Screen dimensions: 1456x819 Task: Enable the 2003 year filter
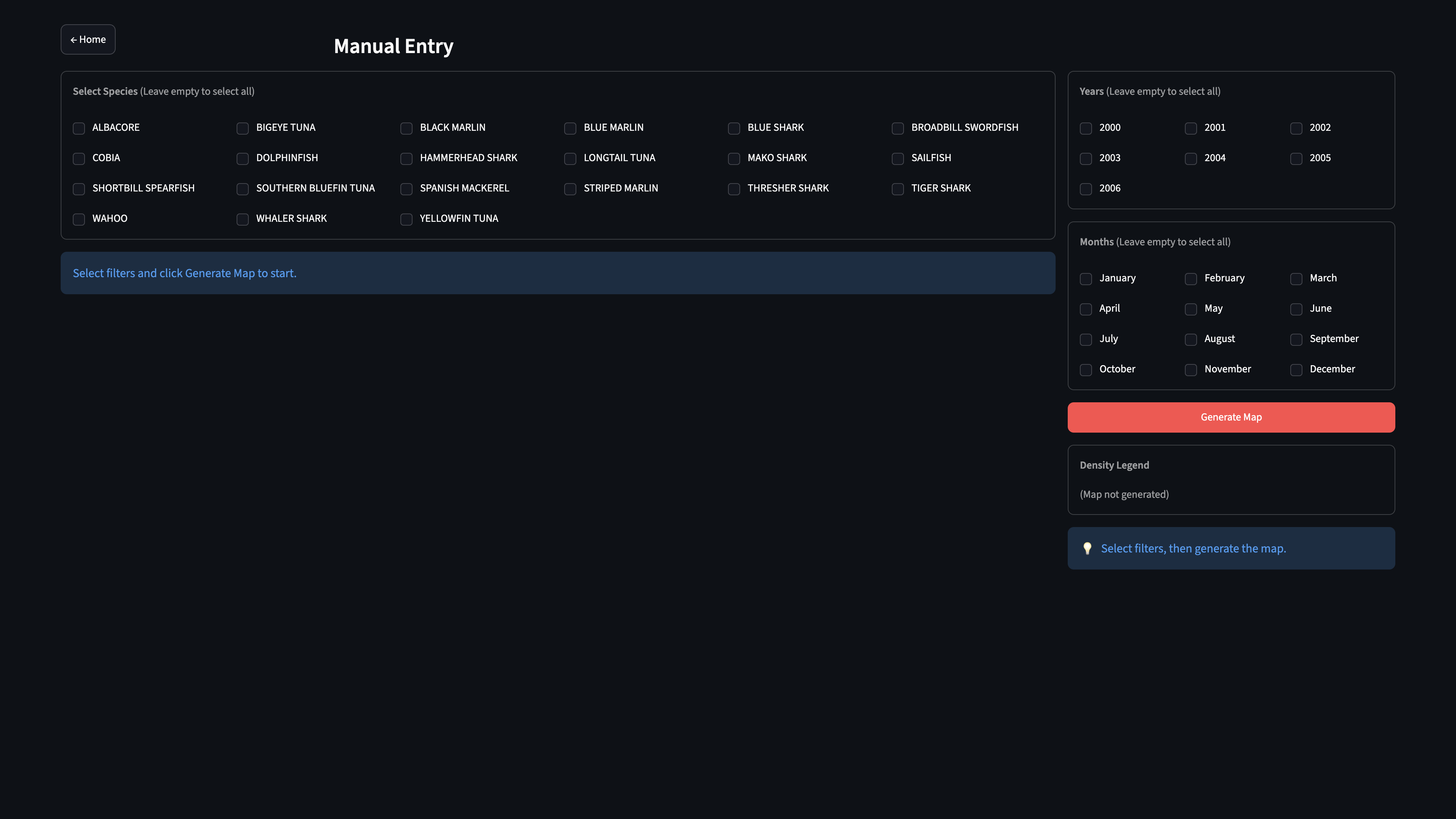coord(1086,159)
